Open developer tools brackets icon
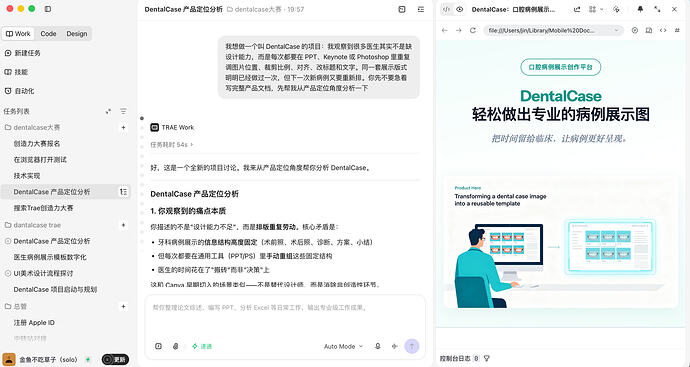Screen dimensions: 690x367 click(x=663, y=30)
